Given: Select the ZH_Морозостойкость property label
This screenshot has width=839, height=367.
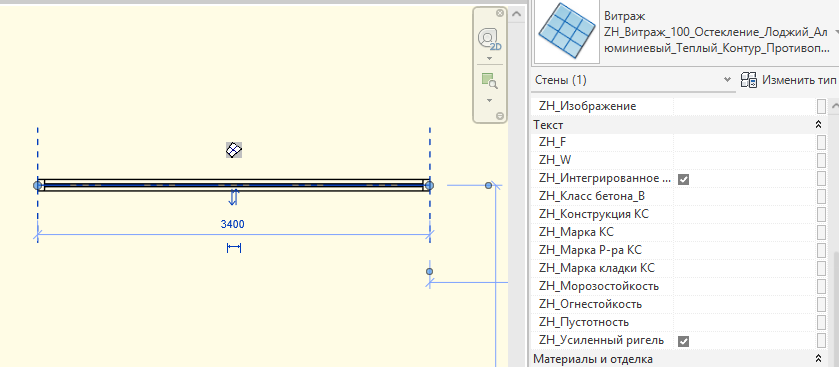Looking at the screenshot, I should tap(599, 286).
